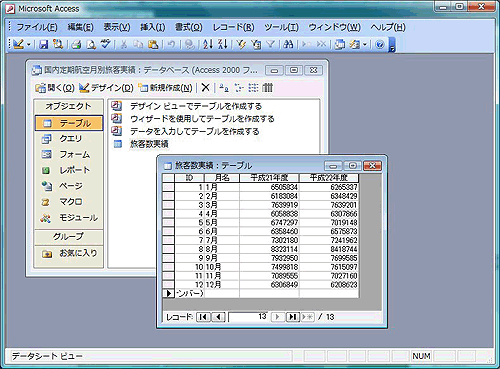The width and height of the screenshot is (500, 369).
Task: Sort descending with the Z-A icon
Action: (x=222, y=44)
